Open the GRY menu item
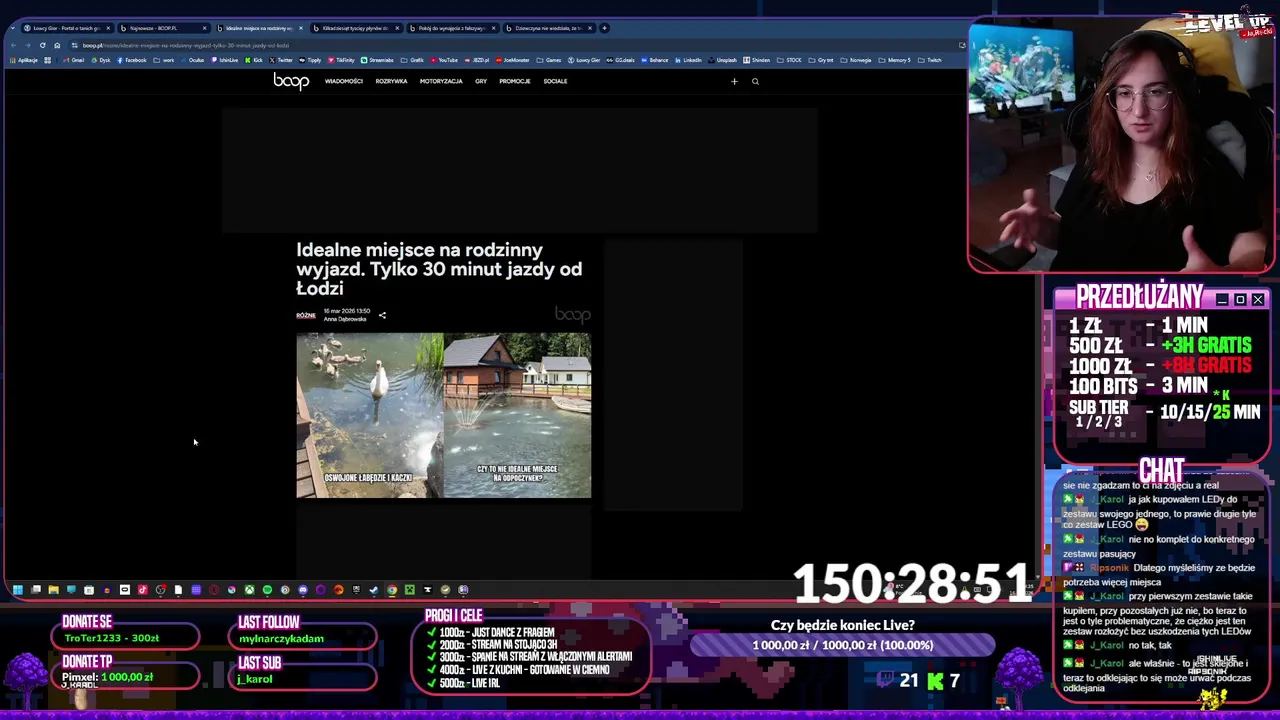This screenshot has height=720, width=1280. pos(481,81)
